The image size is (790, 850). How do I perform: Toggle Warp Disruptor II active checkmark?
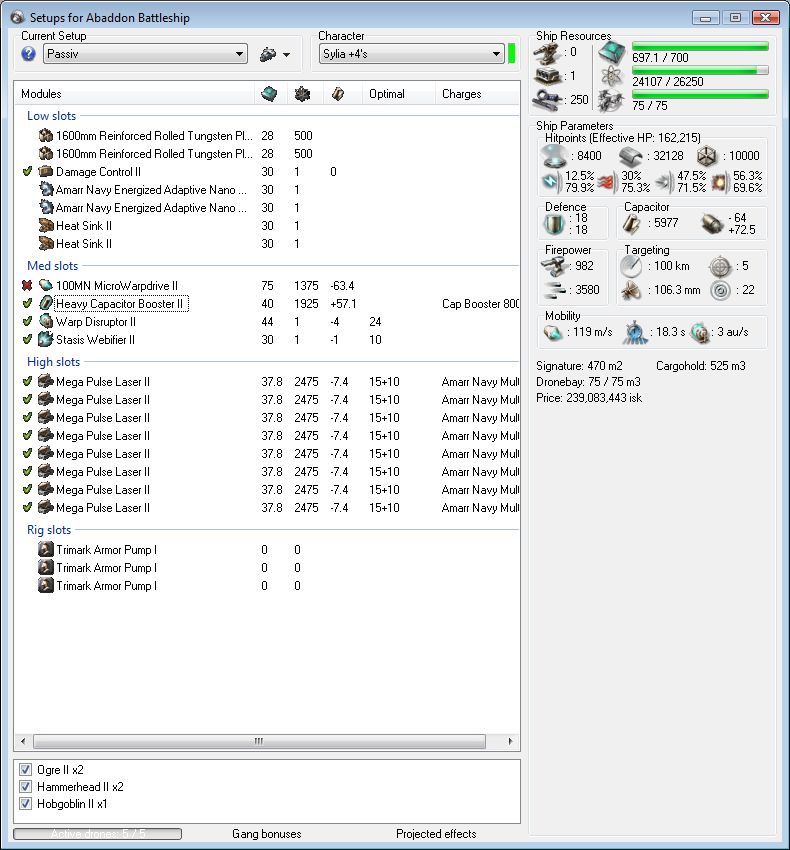(27, 321)
